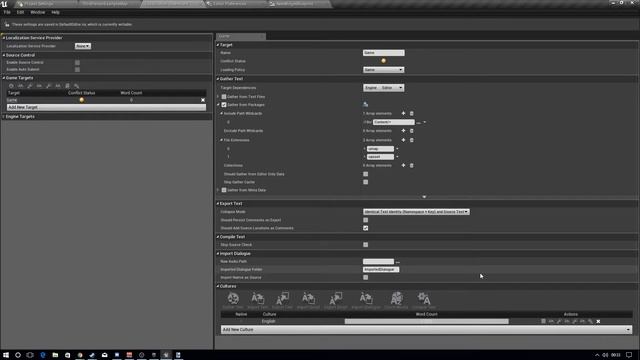Image resolution: width=640 pixels, height=360 pixels.
Task: Click Export Script icon in Cultures toolbar
Action: coord(336,299)
